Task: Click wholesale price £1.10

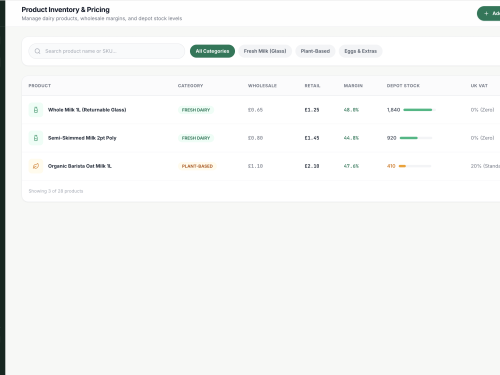Action: [255, 166]
